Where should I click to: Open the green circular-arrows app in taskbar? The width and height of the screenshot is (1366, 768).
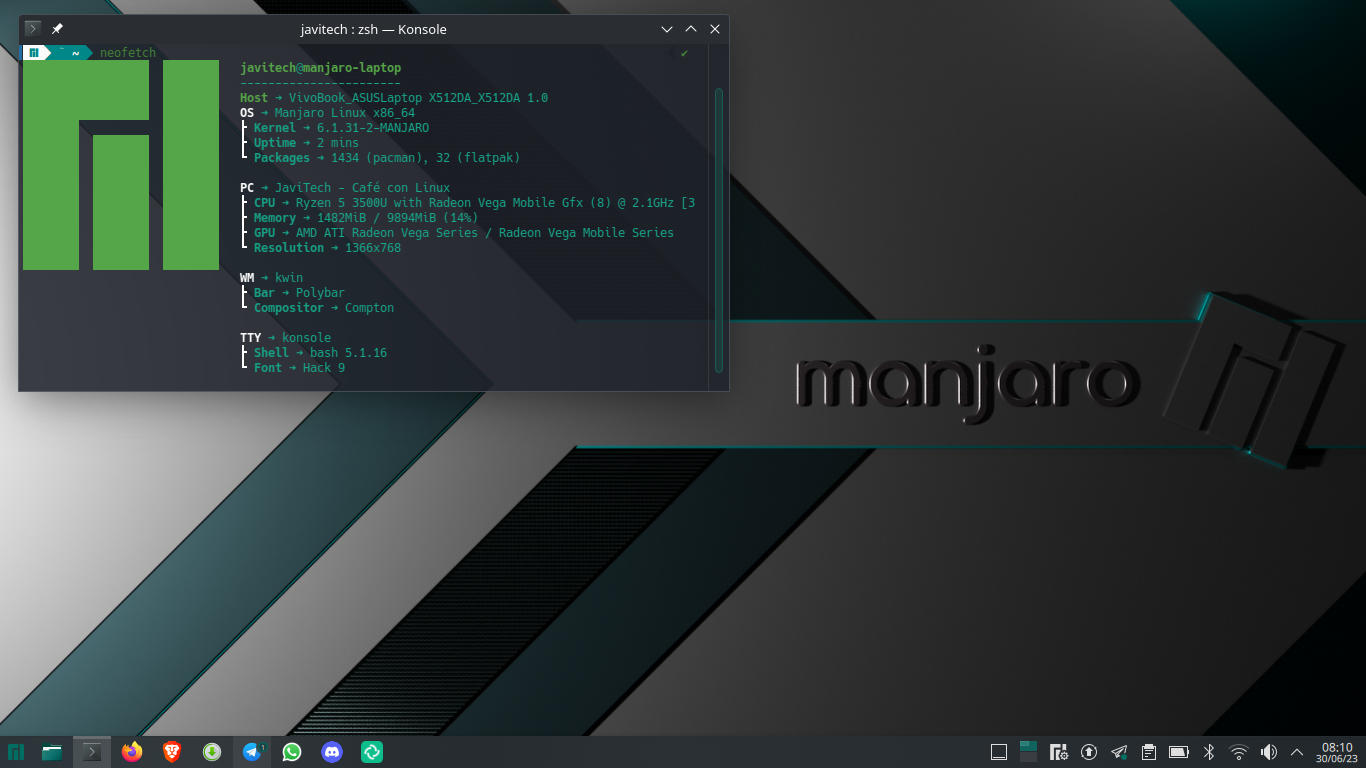(372, 752)
